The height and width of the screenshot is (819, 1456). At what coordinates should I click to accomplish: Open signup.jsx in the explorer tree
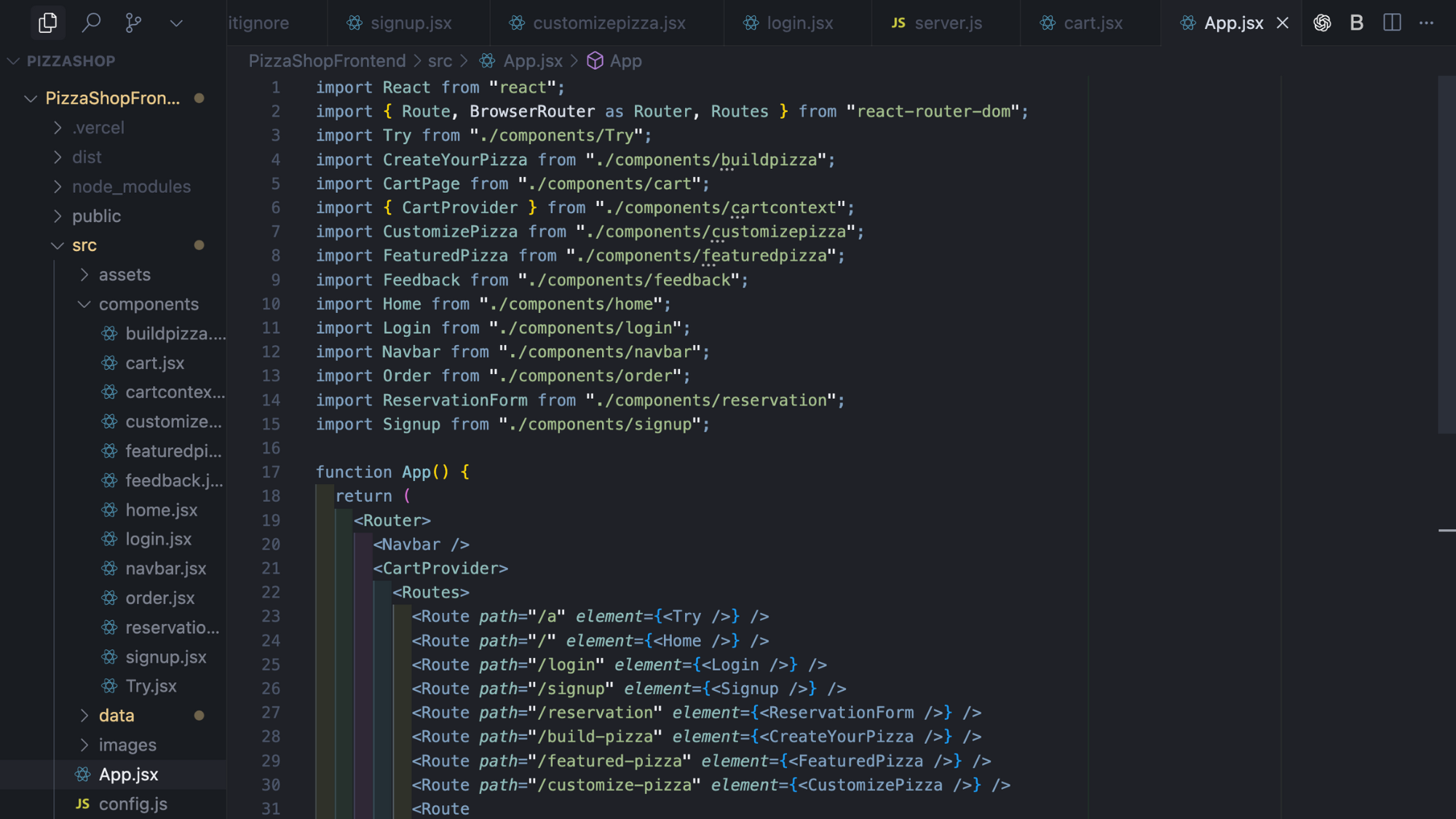(113, 657)
